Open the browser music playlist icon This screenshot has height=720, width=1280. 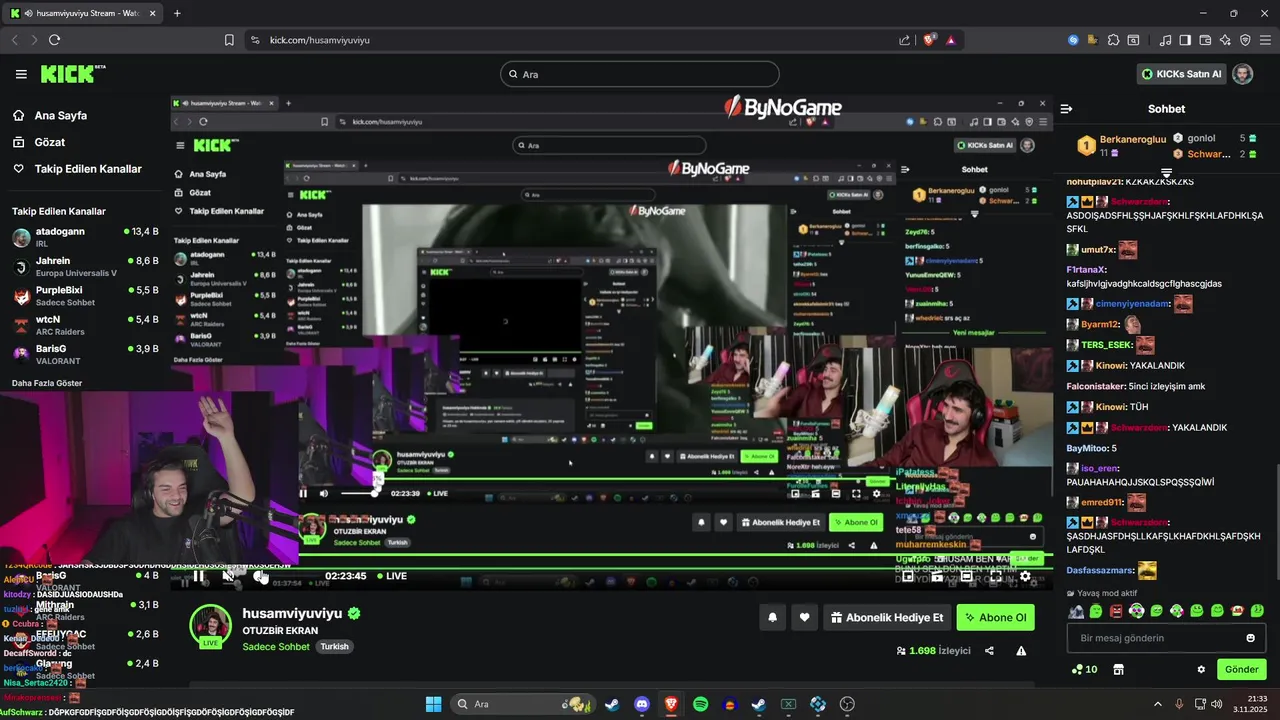click(1165, 40)
